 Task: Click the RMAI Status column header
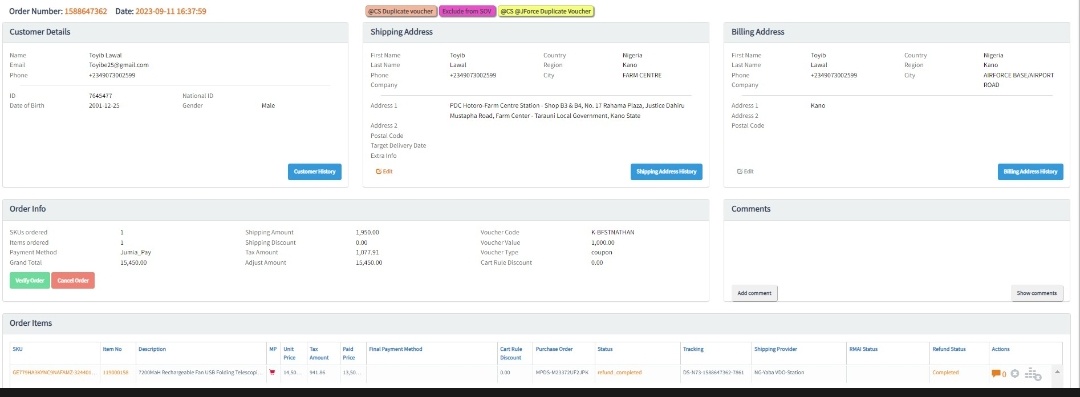[864, 349]
